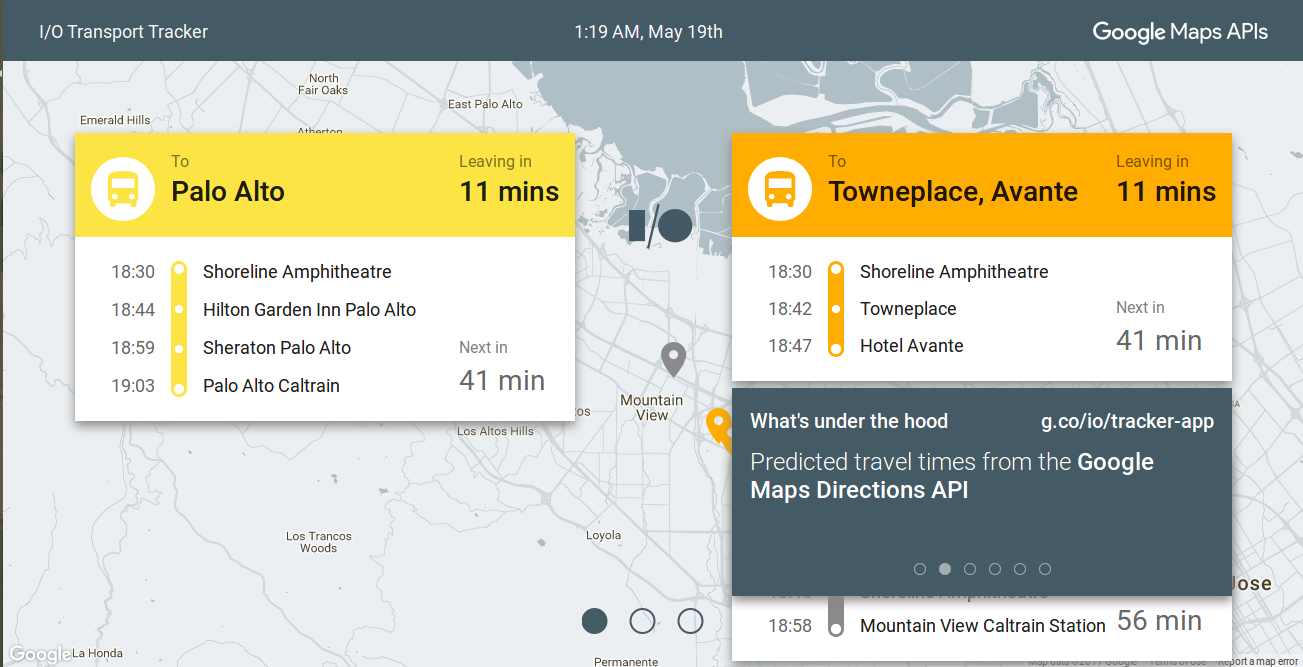Click the Google logo at map corner
This screenshot has height=667, width=1303.
click(x=40, y=654)
